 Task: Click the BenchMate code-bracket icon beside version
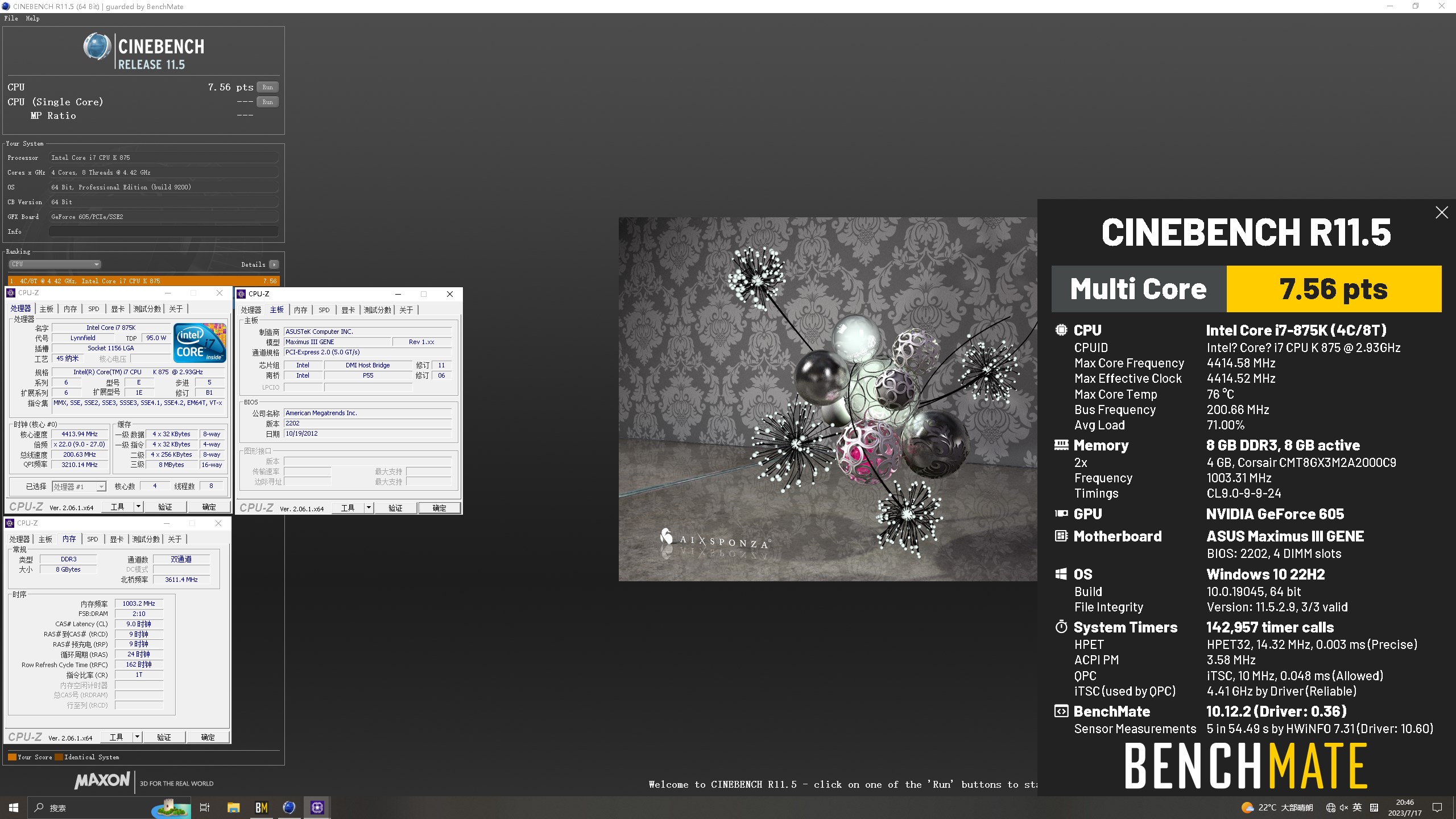pyautogui.click(x=1061, y=711)
